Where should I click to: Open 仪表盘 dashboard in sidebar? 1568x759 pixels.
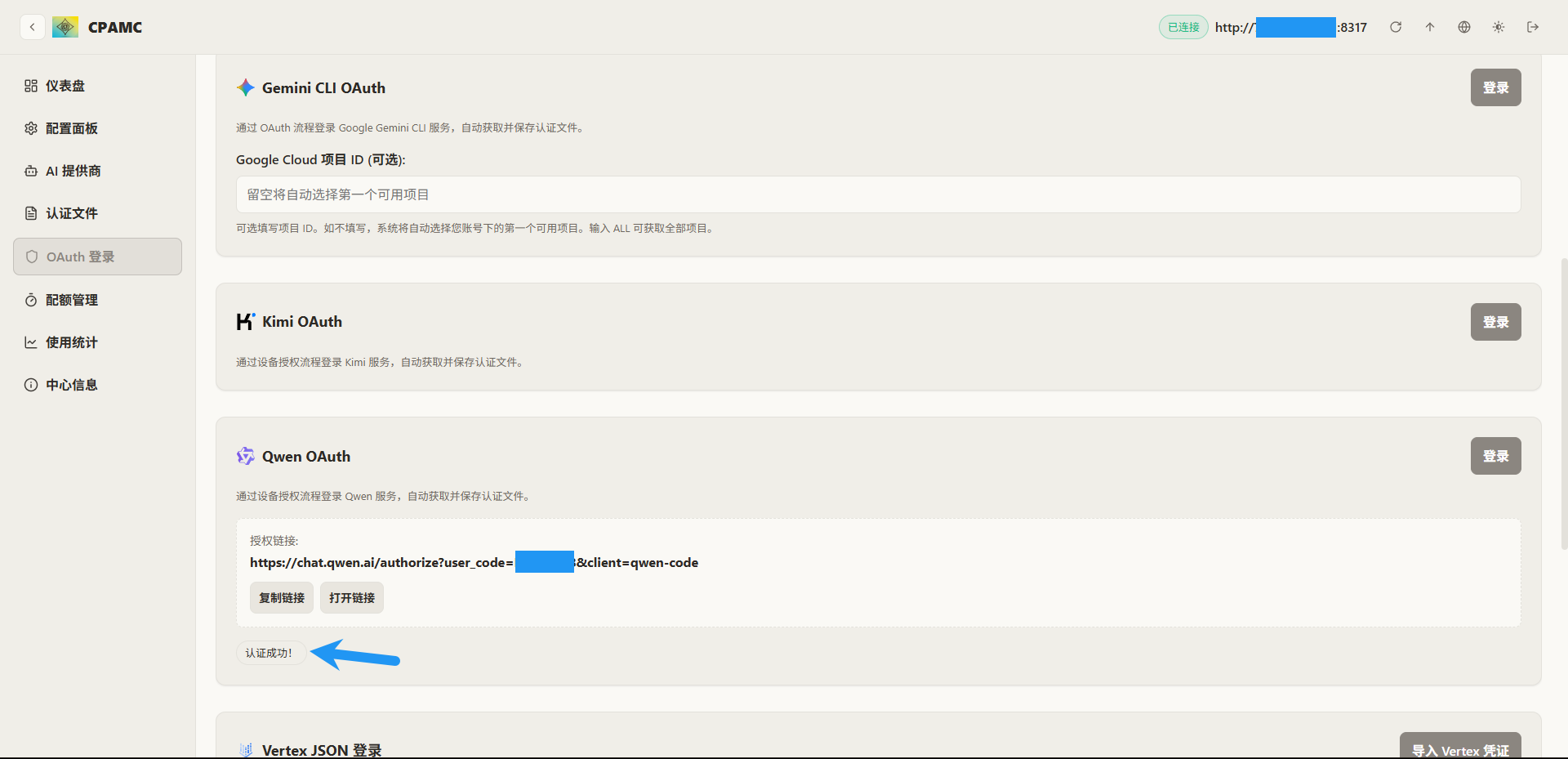(65, 86)
